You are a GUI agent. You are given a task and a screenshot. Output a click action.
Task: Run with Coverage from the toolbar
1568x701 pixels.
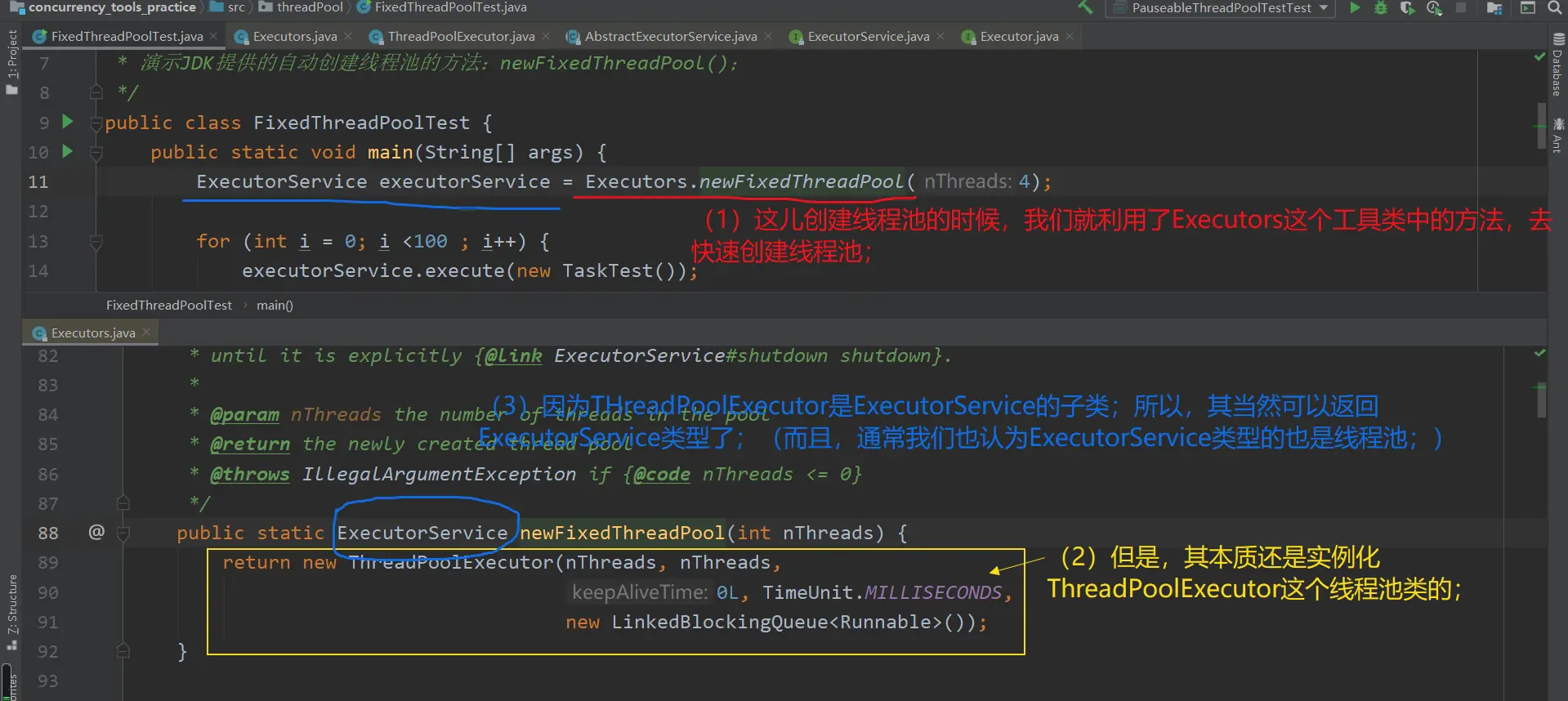pyautogui.click(x=1407, y=8)
